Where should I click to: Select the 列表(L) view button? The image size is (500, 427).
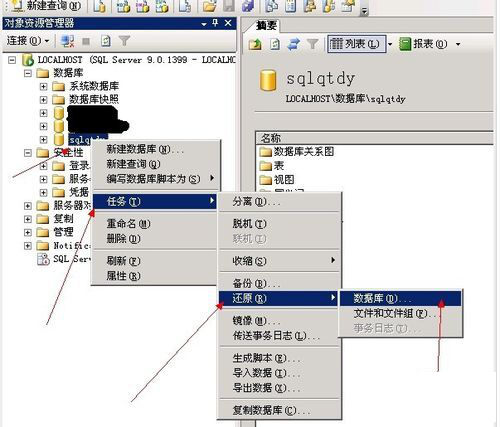click(357, 44)
